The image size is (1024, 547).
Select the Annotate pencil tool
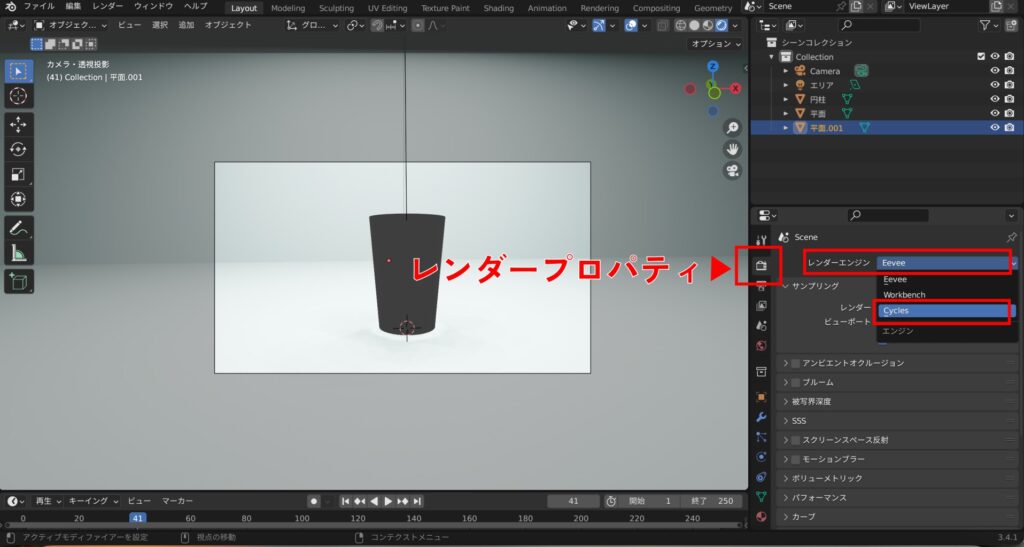(18, 228)
